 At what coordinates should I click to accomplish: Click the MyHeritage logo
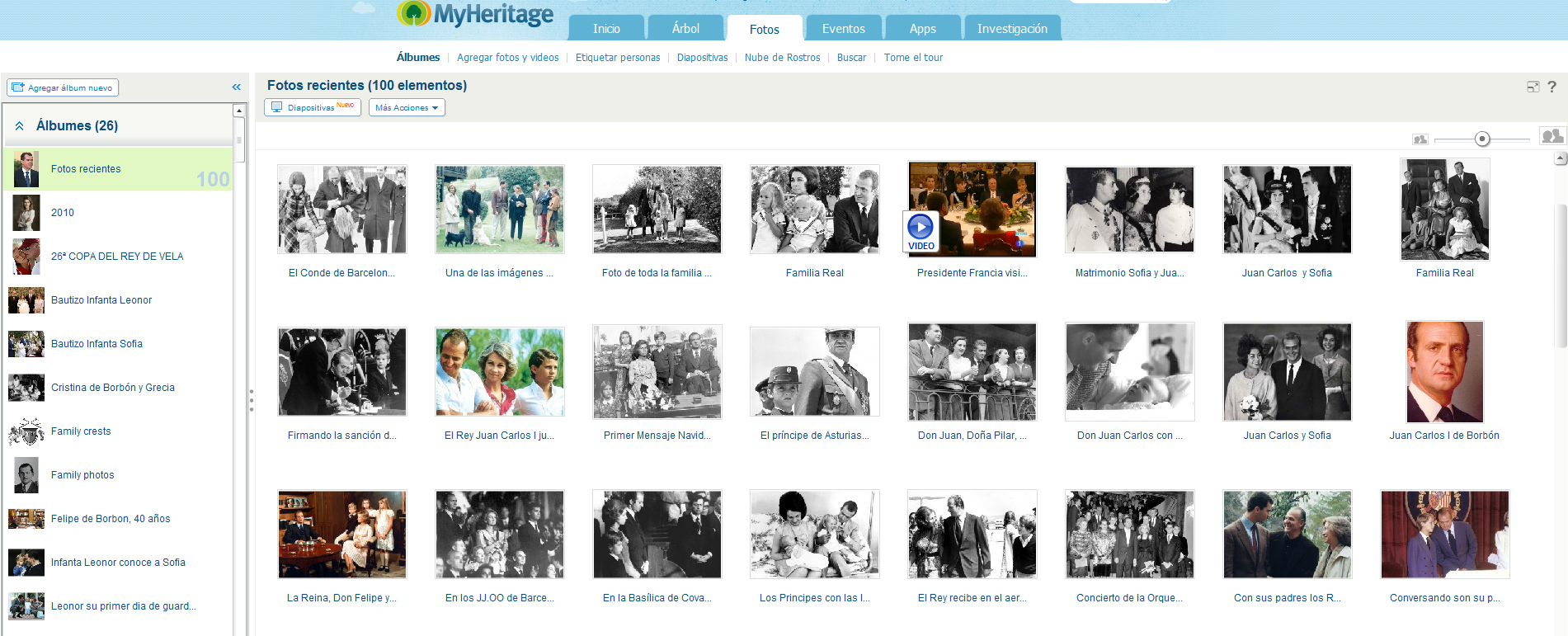pos(475,14)
